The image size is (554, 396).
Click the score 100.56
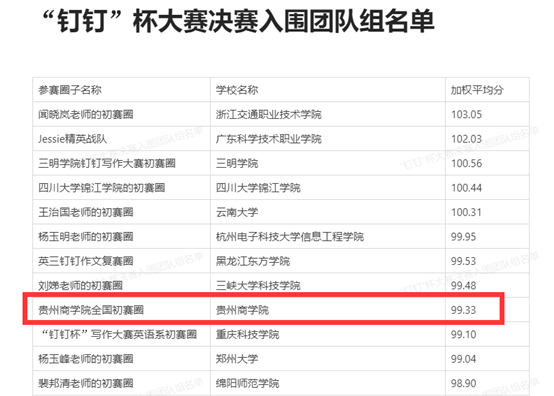tap(466, 163)
